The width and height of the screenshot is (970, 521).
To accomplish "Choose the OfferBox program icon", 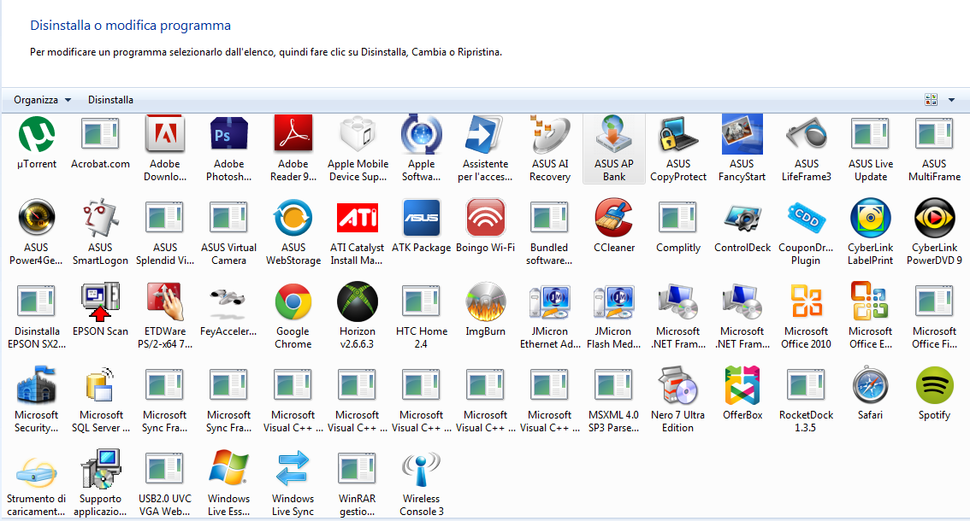I will (x=742, y=385).
